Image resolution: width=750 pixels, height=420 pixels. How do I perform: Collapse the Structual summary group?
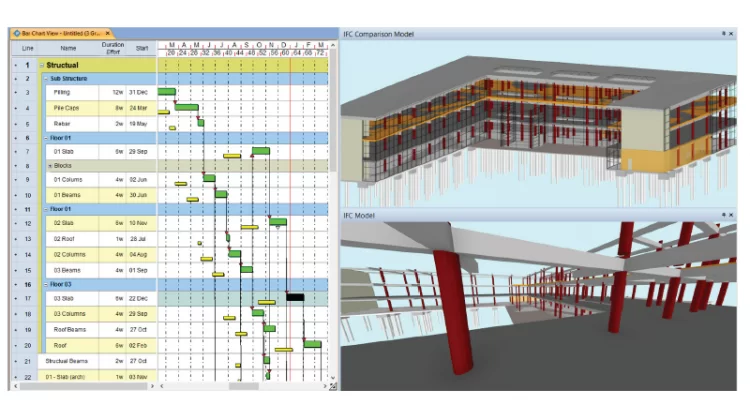click(41, 66)
